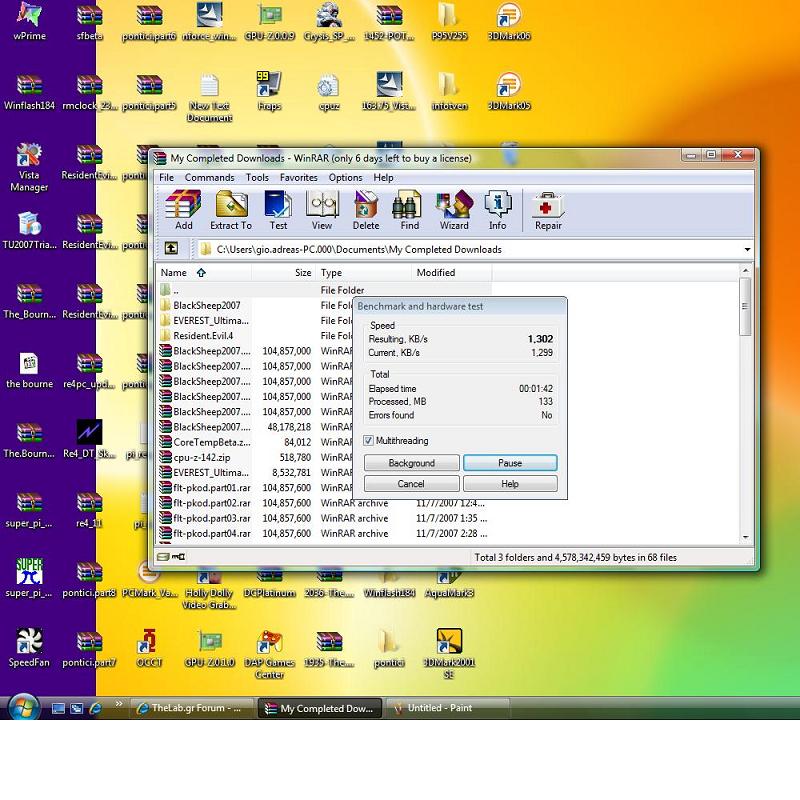Go up one folder level icon
Image resolution: width=800 pixels, height=800 pixels.
click(x=171, y=248)
